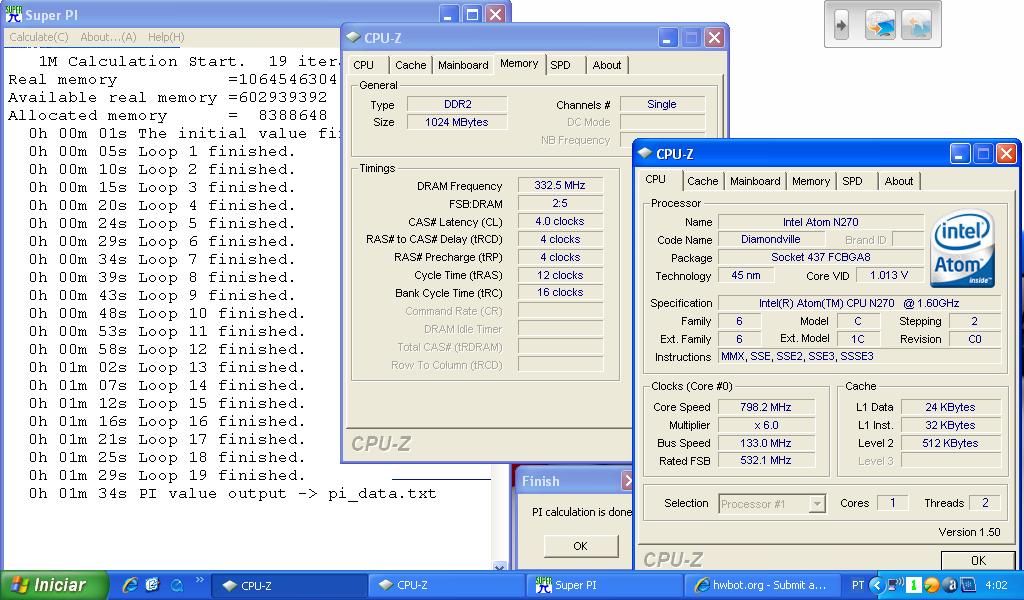Launch Internet Explorer from the quick launch
The width and height of the screenshot is (1024, 600).
click(x=130, y=585)
